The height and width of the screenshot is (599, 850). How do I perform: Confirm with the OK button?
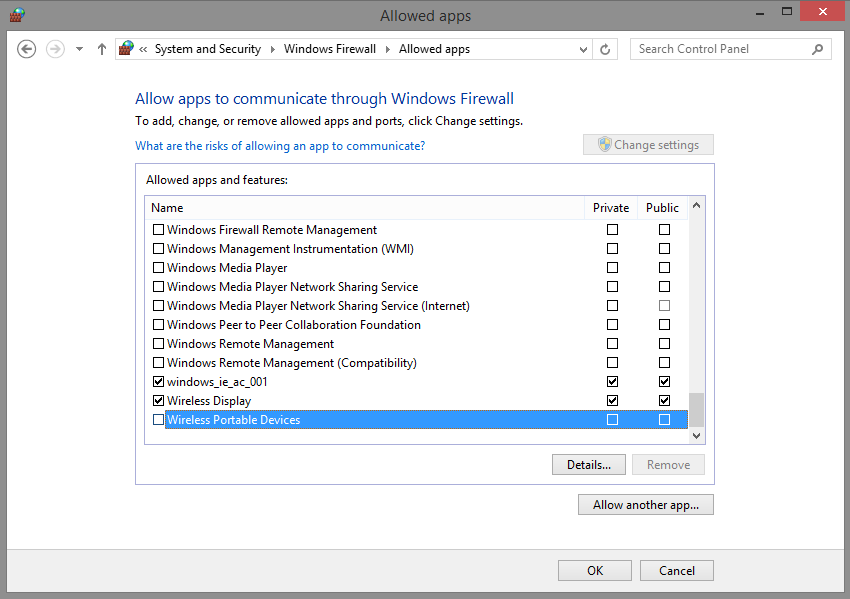coord(595,570)
